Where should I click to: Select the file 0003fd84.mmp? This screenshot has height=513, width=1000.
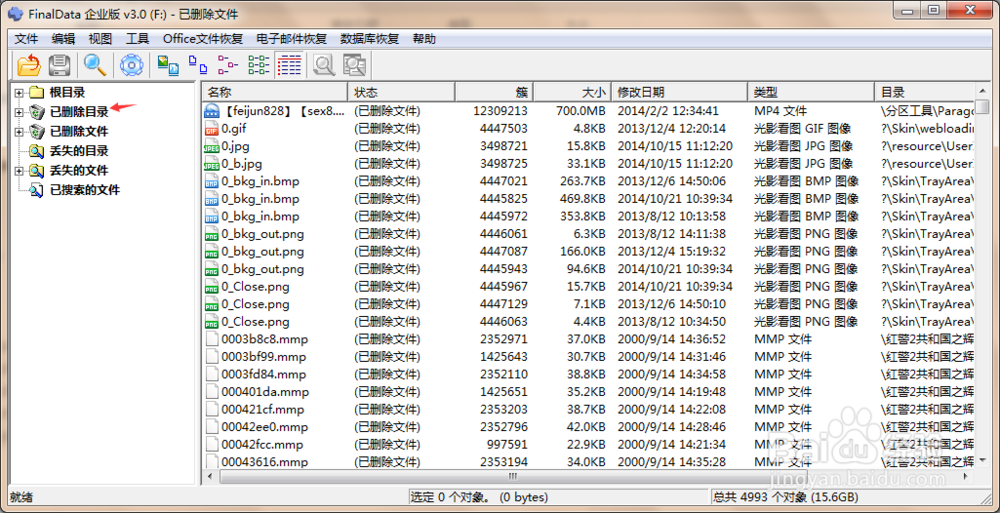coord(263,374)
